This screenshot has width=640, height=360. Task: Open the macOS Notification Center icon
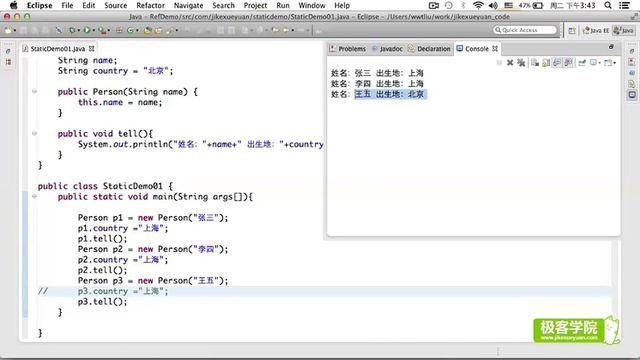tap(624, 5)
